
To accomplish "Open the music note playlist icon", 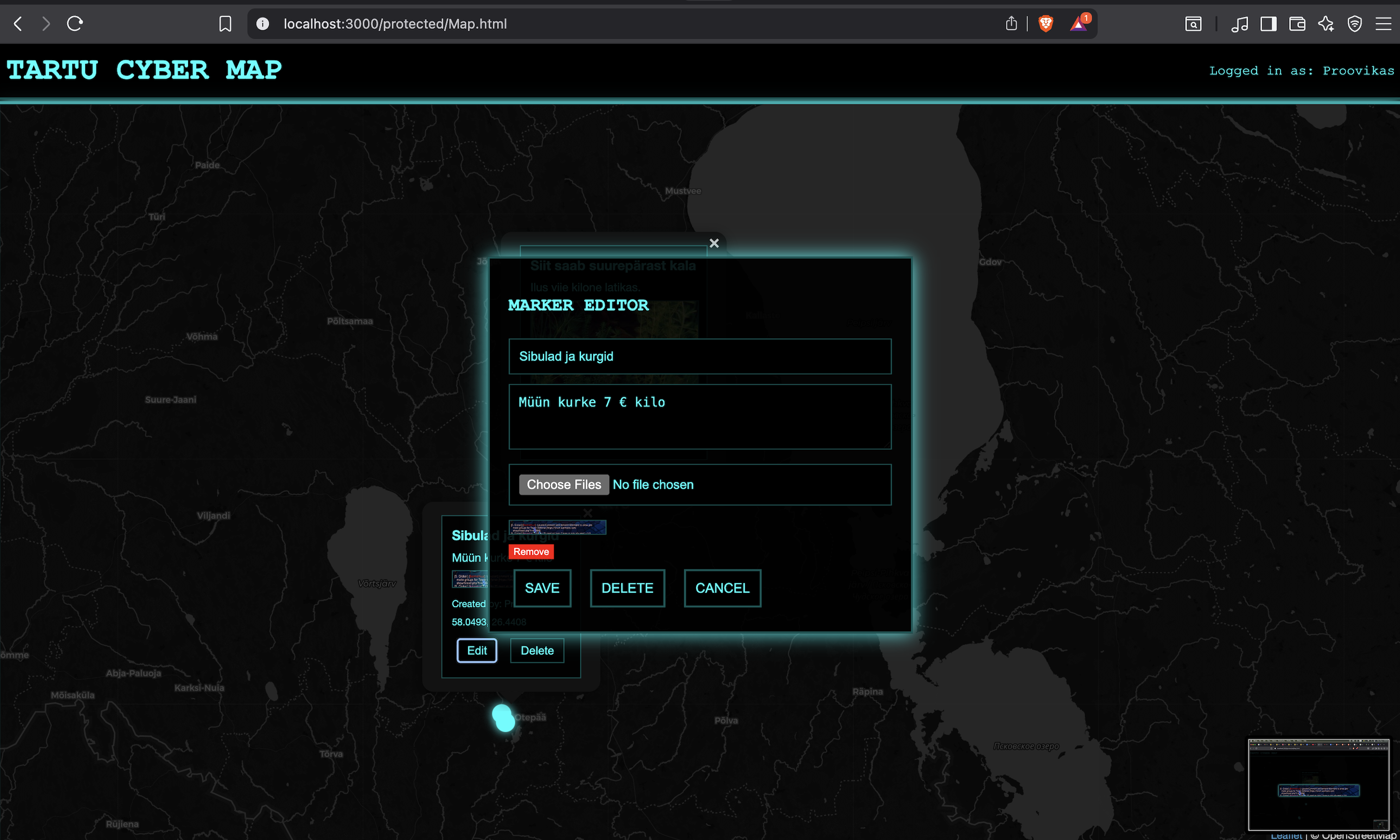I will [1240, 24].
